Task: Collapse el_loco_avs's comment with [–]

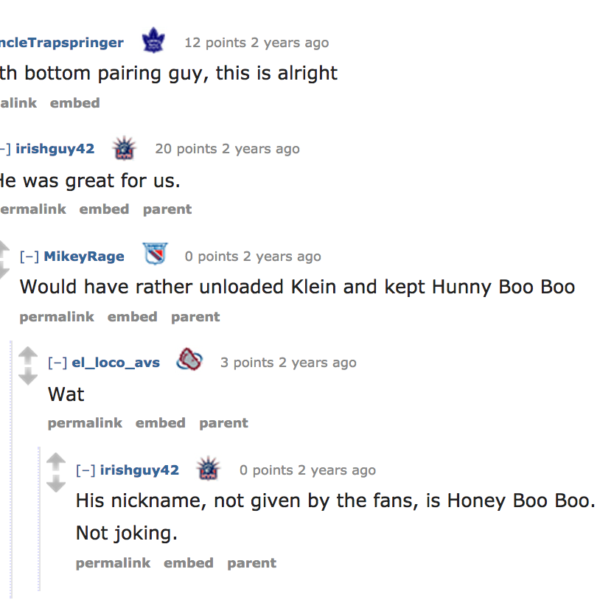Action: [57, 363]
